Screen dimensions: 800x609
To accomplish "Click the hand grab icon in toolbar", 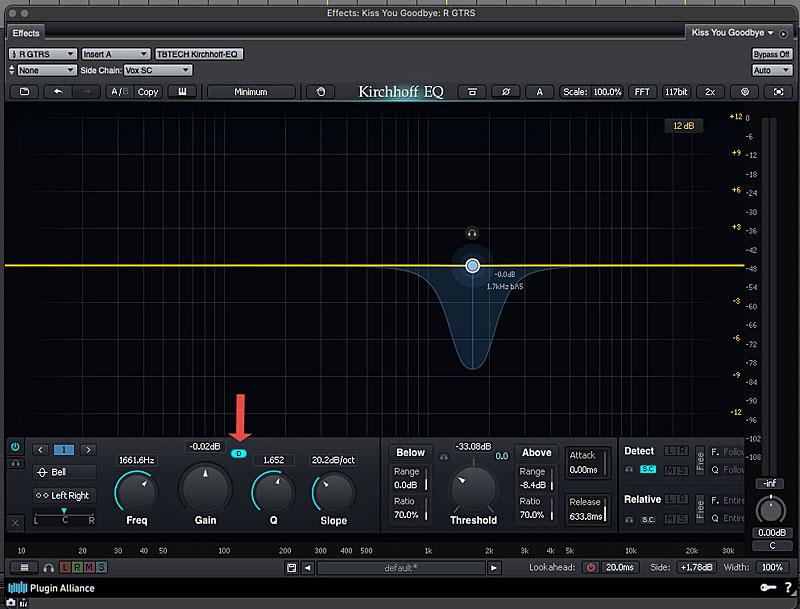I will (320, 92).
